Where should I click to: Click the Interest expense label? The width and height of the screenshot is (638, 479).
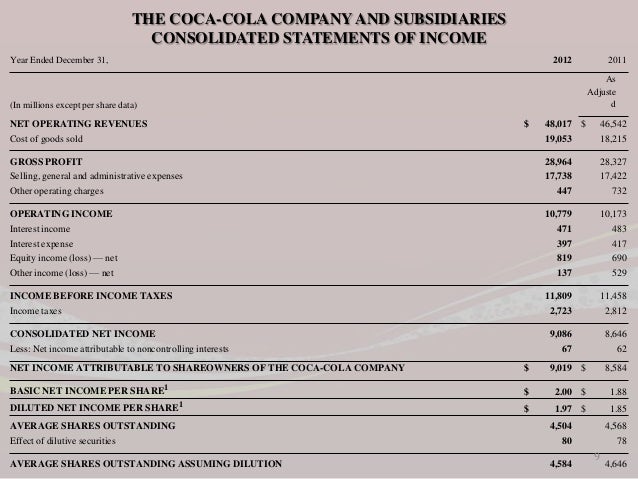tap(42, 244)
